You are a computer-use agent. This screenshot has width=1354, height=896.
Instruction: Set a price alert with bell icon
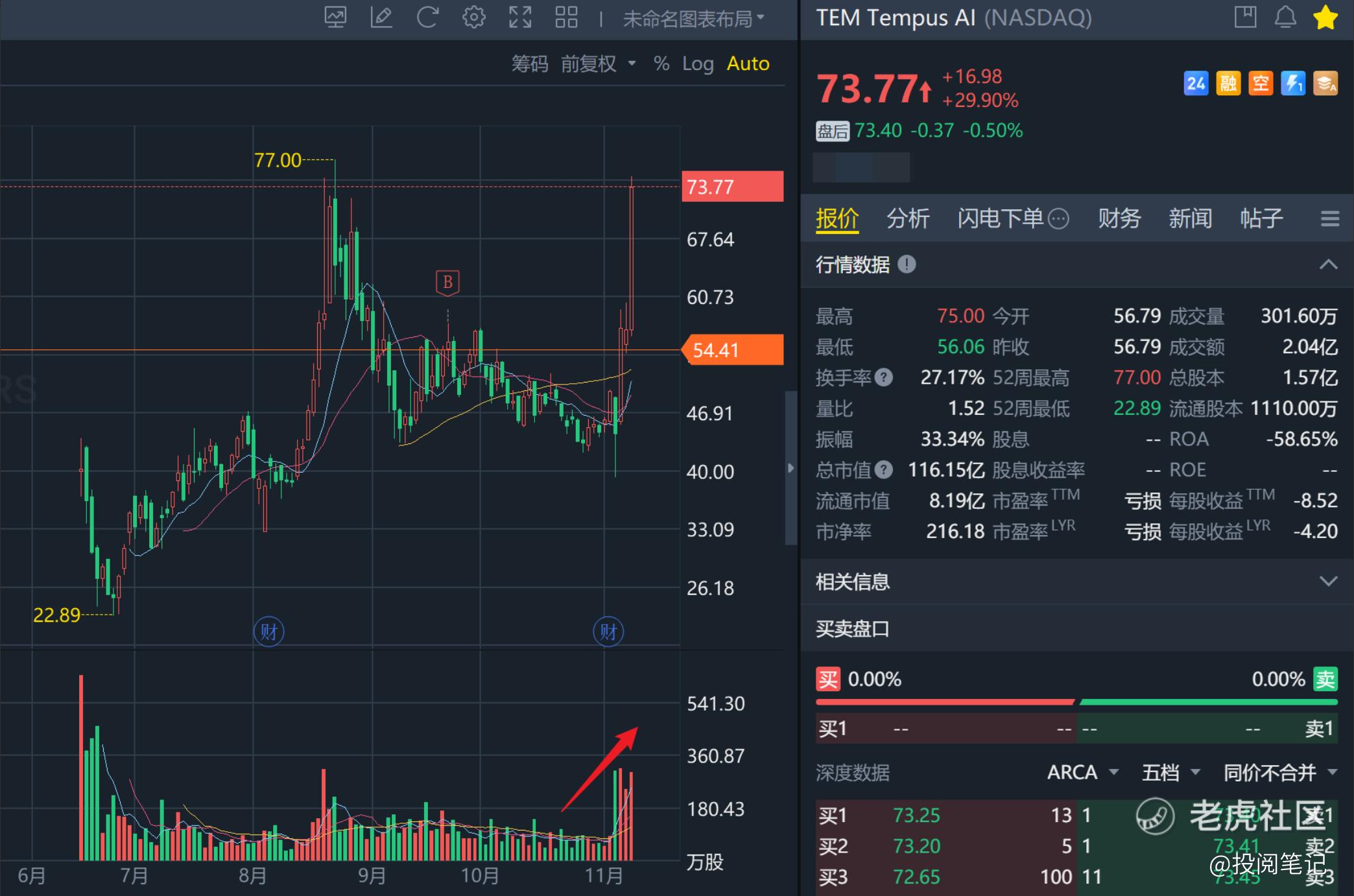click(x=1285, y=18)
